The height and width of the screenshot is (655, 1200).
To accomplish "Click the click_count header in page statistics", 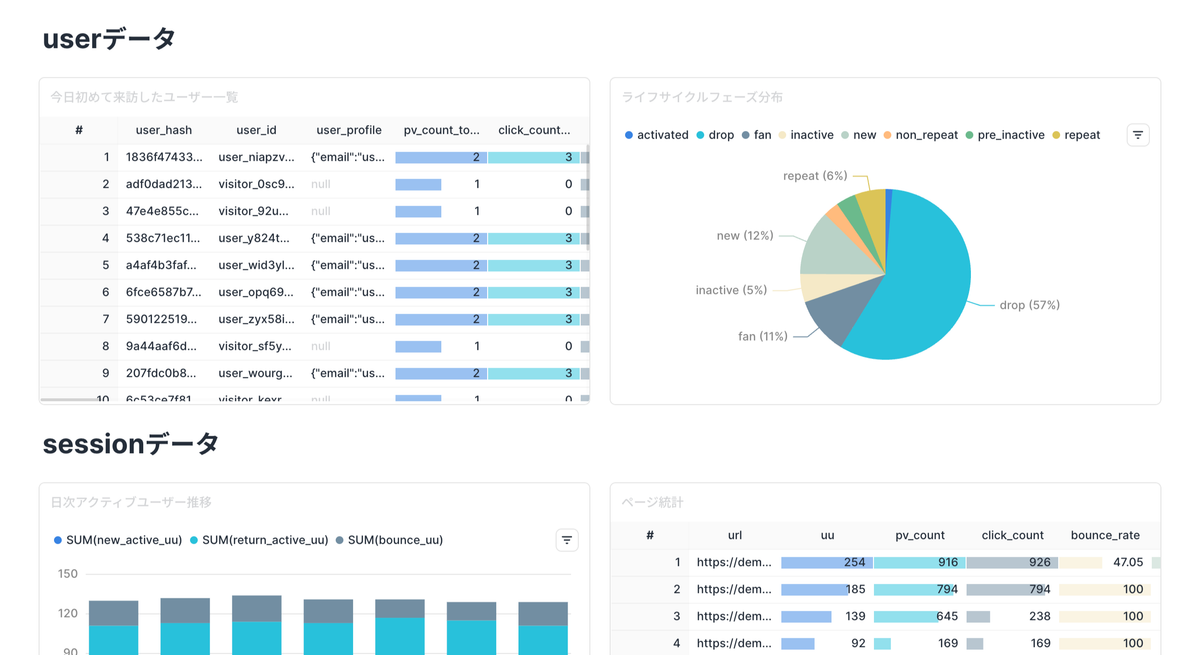I will [1012, 535].
